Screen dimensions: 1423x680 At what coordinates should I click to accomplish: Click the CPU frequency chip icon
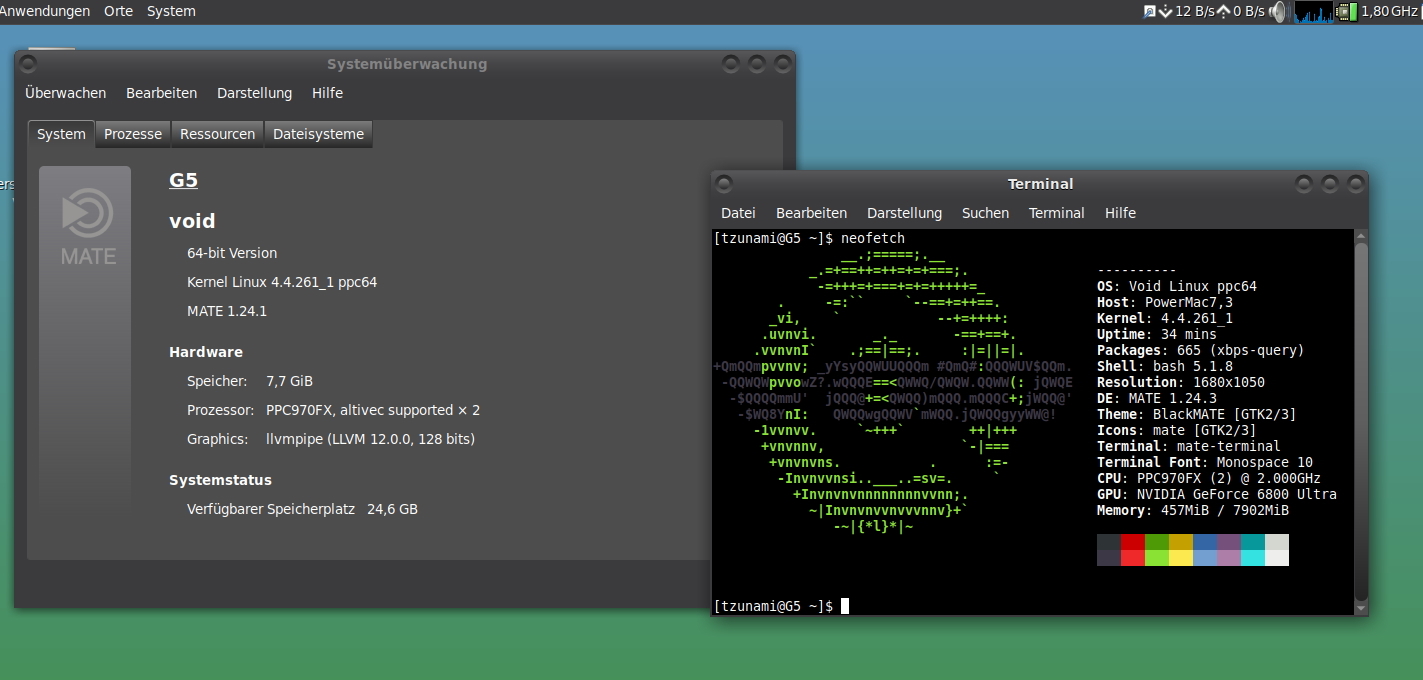coord(1347,12)
